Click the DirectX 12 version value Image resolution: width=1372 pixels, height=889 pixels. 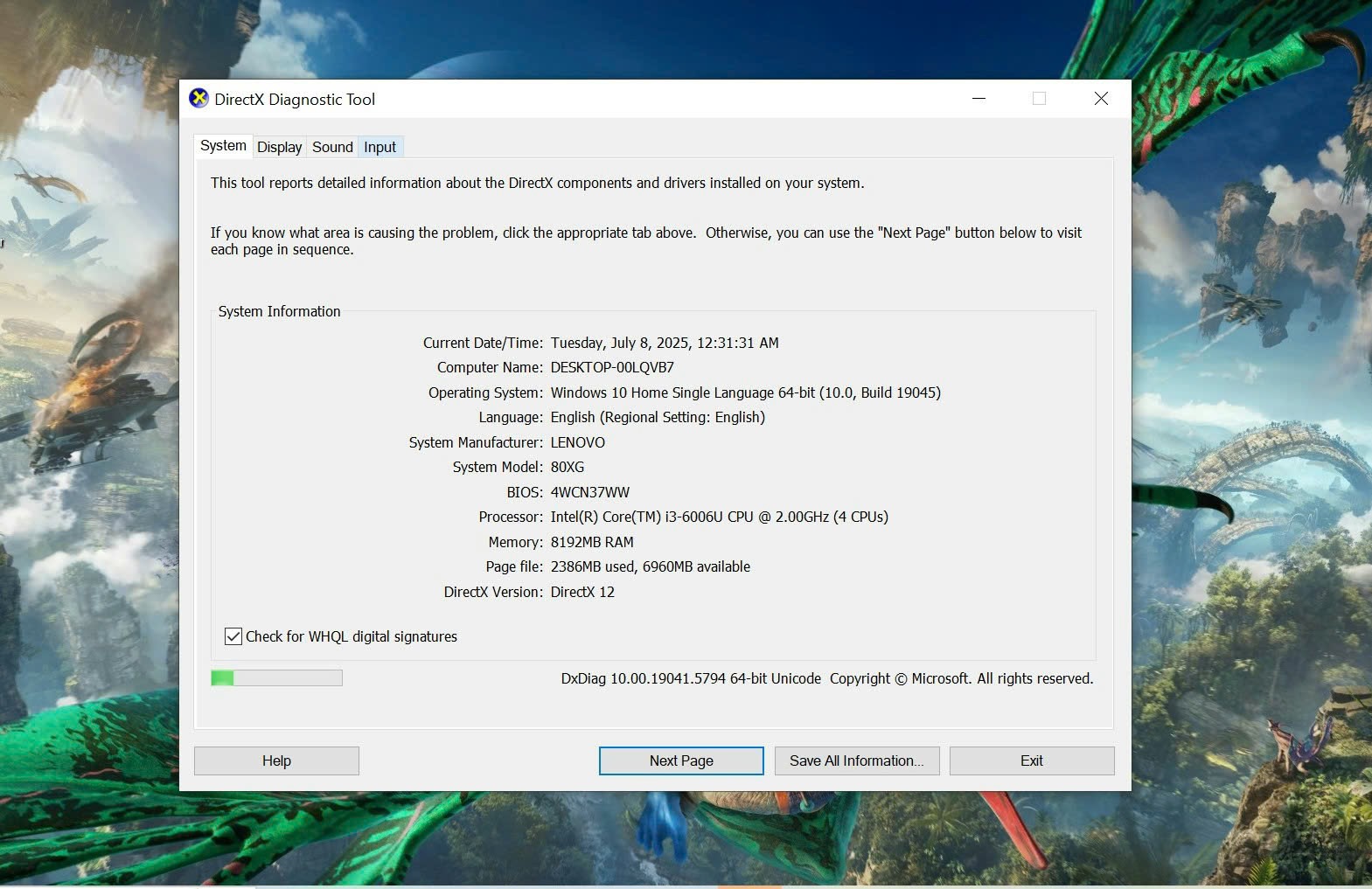[x=582, y=592]
